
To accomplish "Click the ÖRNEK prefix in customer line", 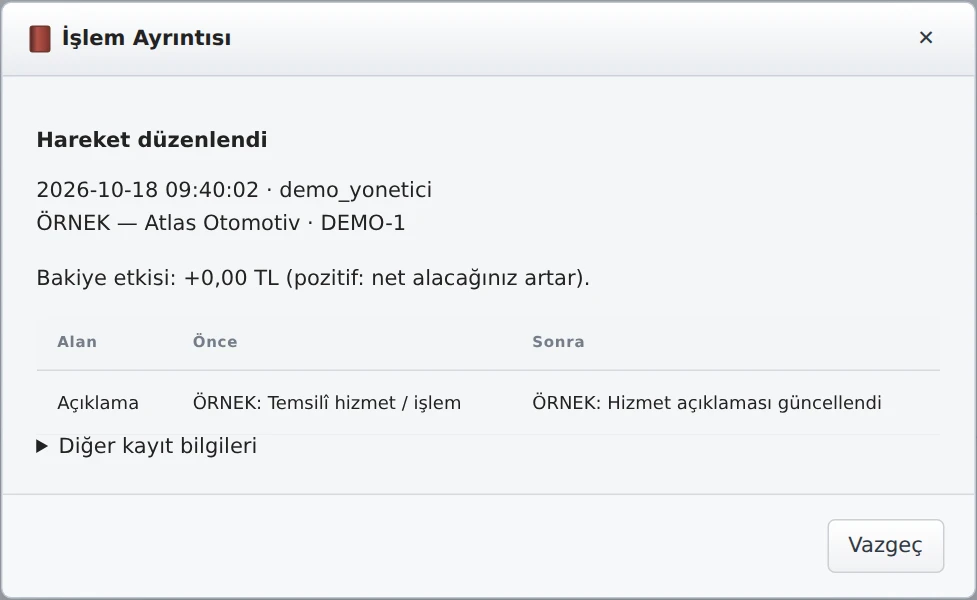I will pyautogui.click(x=74, y=222).
